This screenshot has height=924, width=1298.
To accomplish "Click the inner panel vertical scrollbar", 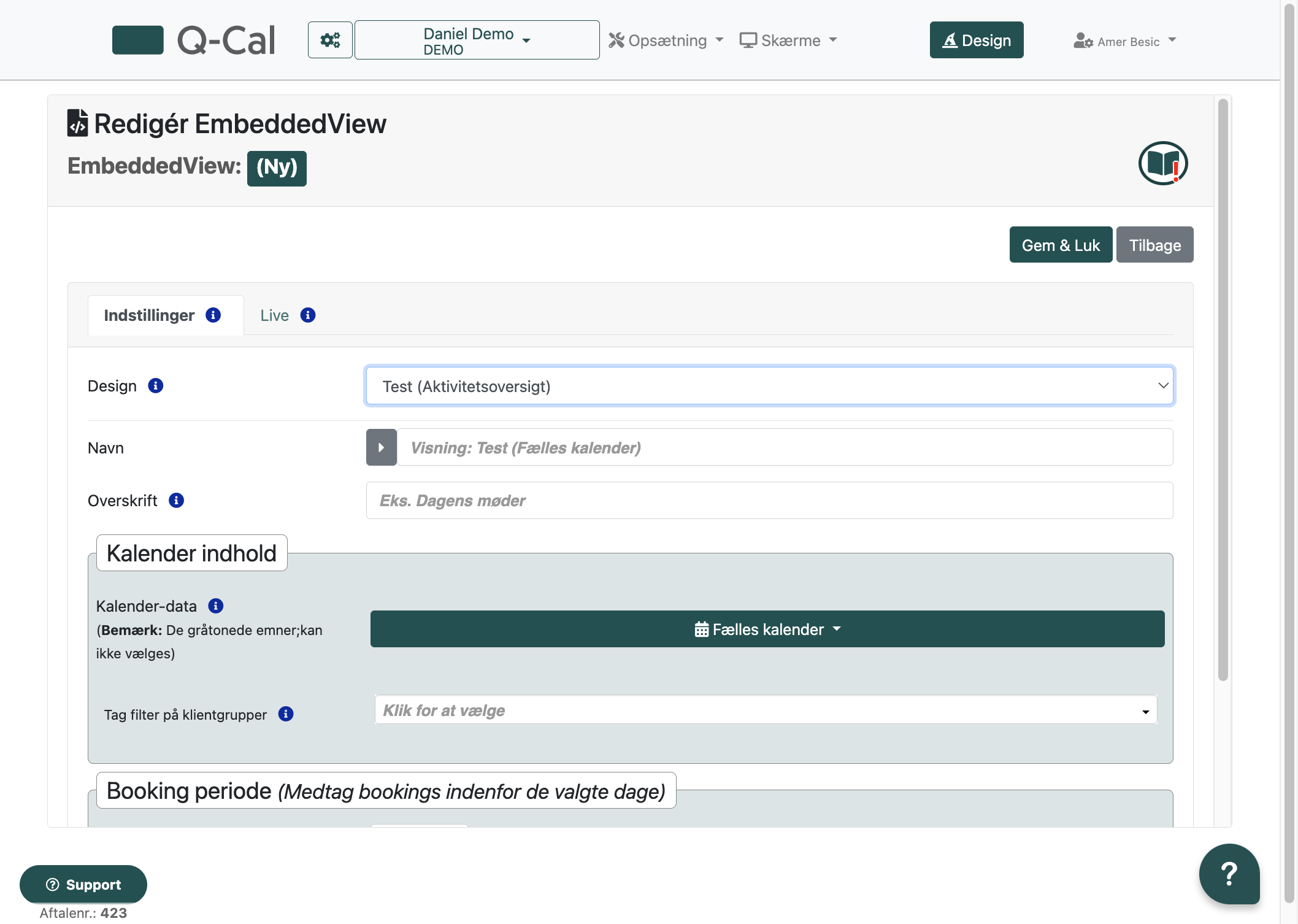I will tap(1223, 390).
